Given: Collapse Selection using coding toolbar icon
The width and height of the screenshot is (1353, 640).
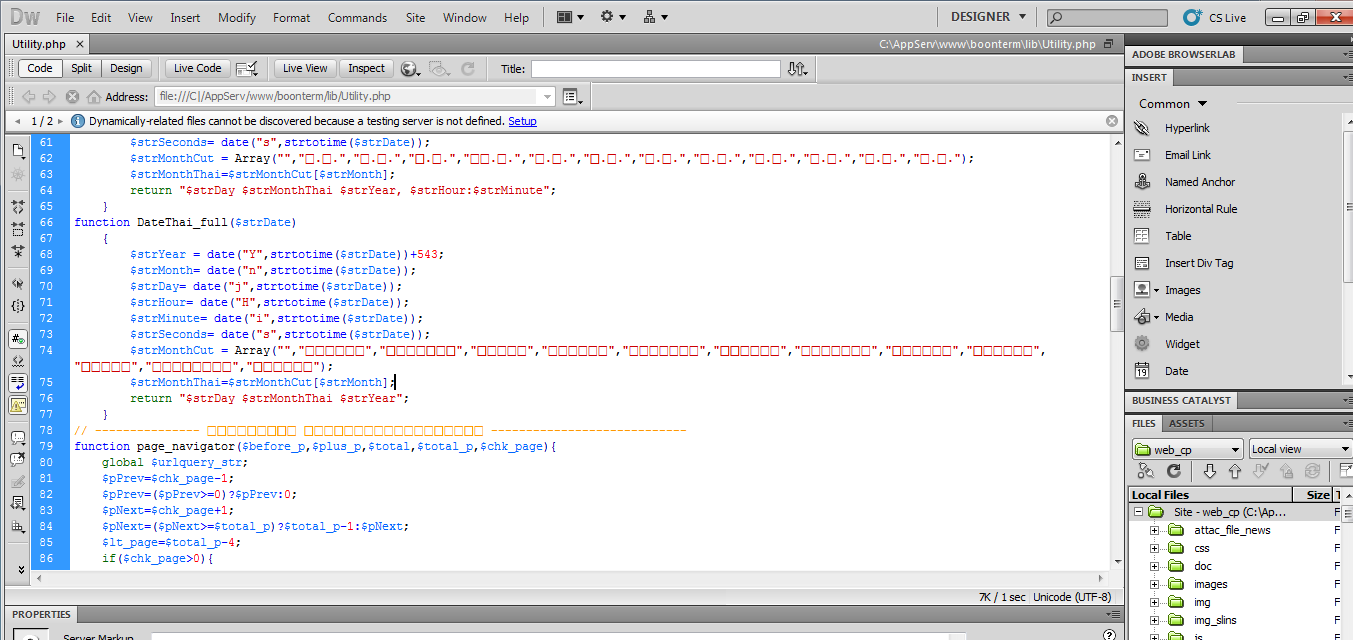Looking at the screenshot, I should (18, 229).
